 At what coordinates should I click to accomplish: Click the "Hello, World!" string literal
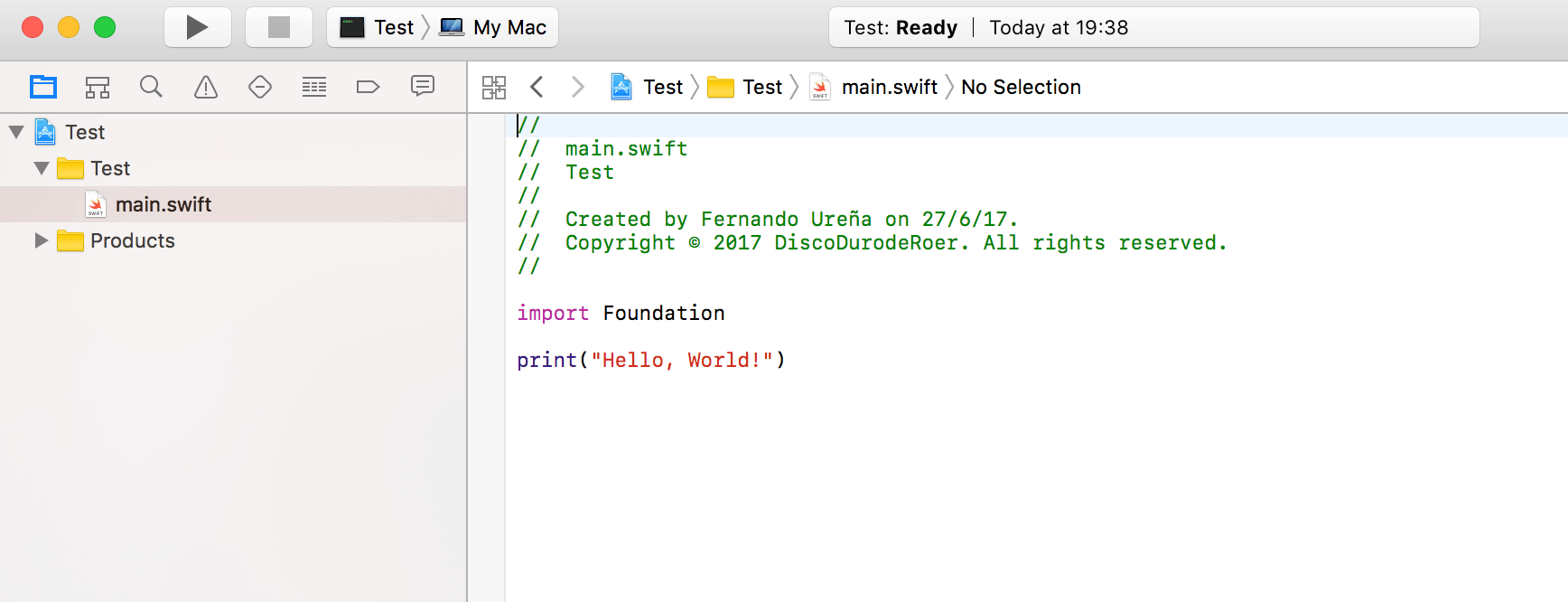[682, 360]
